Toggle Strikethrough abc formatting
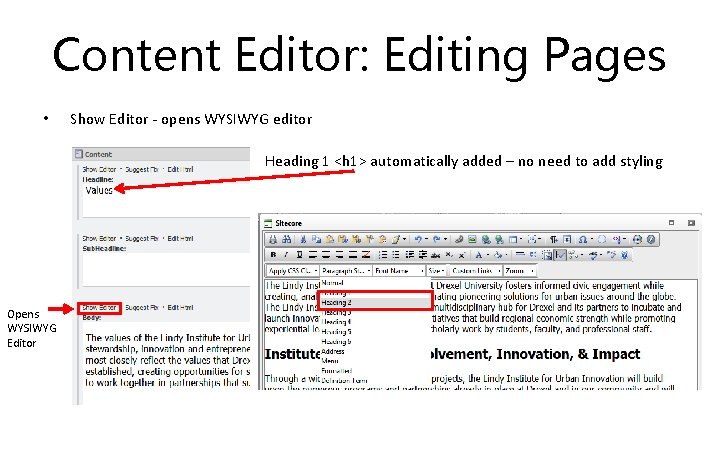 [436, 255]
